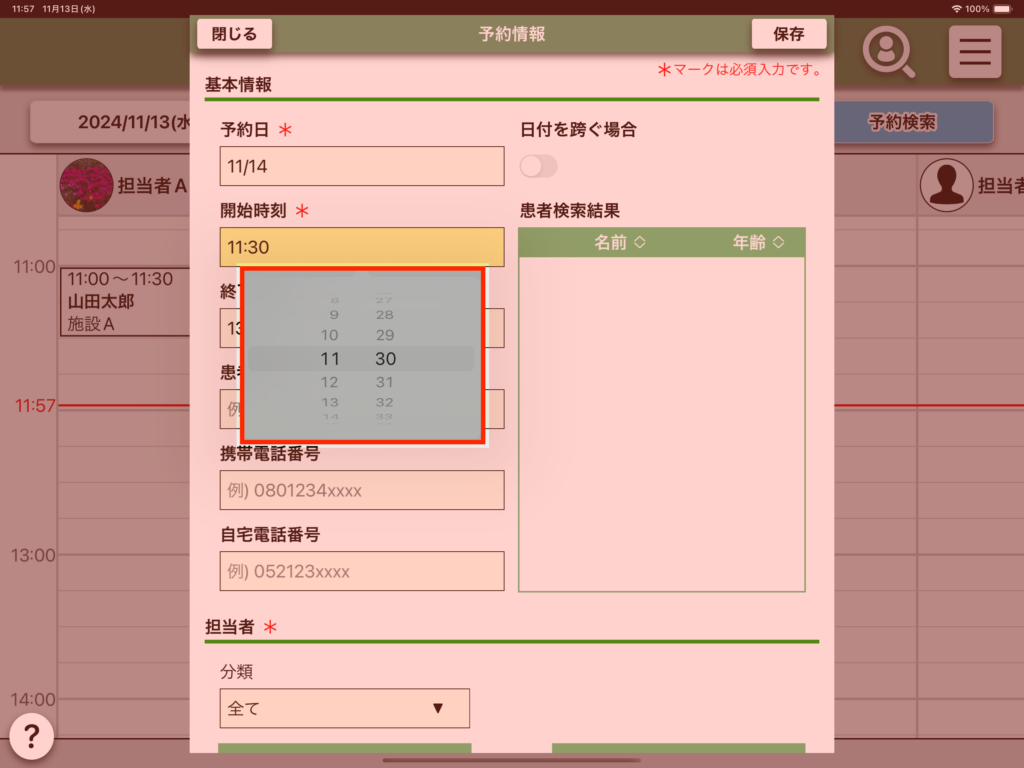The height and width of the screenshot is (768, 1024).
Task: Expand the 分類 dropdown showing 全て
Action: pos(344,708)
